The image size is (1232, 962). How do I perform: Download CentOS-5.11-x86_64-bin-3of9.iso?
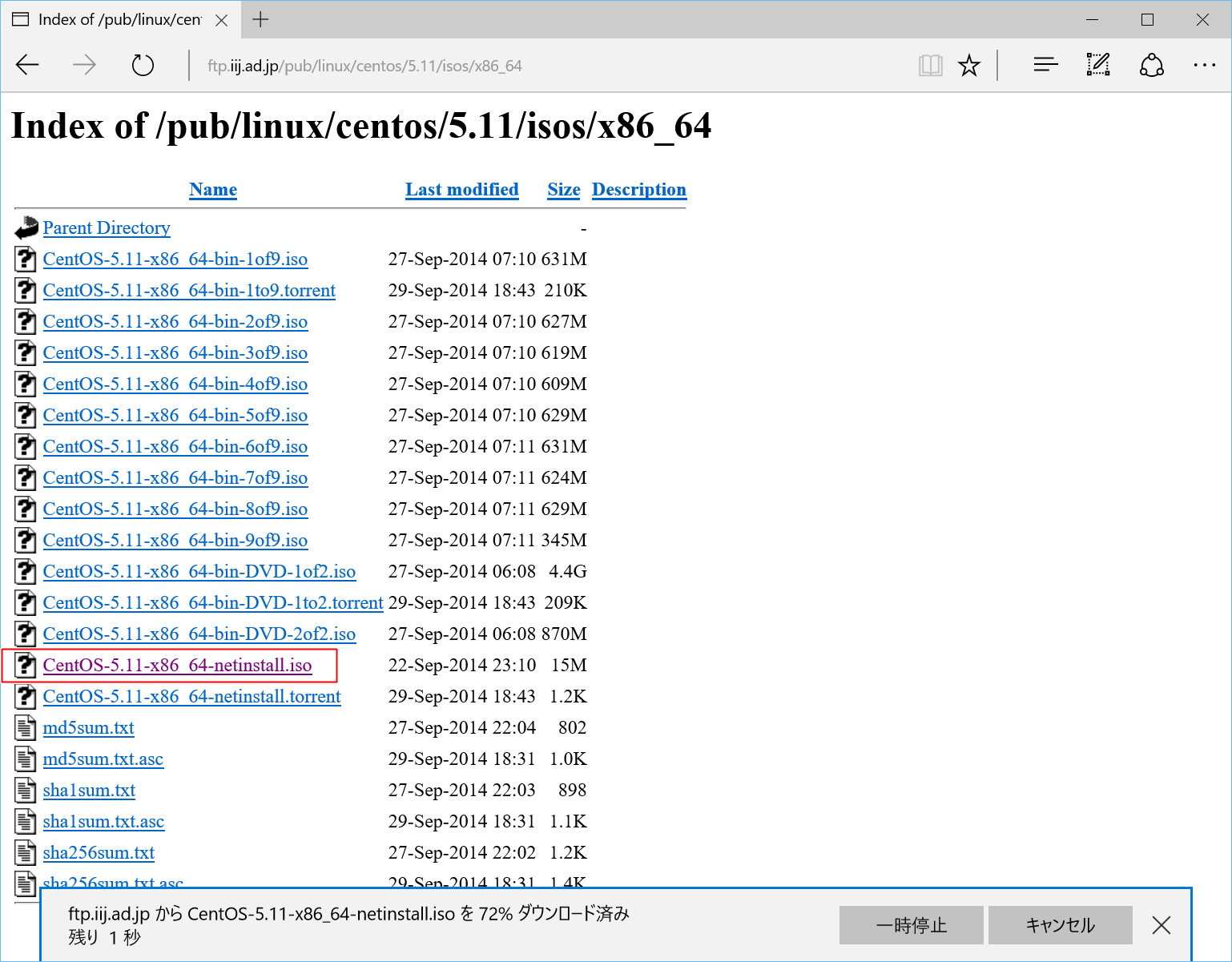click(175, 353)
